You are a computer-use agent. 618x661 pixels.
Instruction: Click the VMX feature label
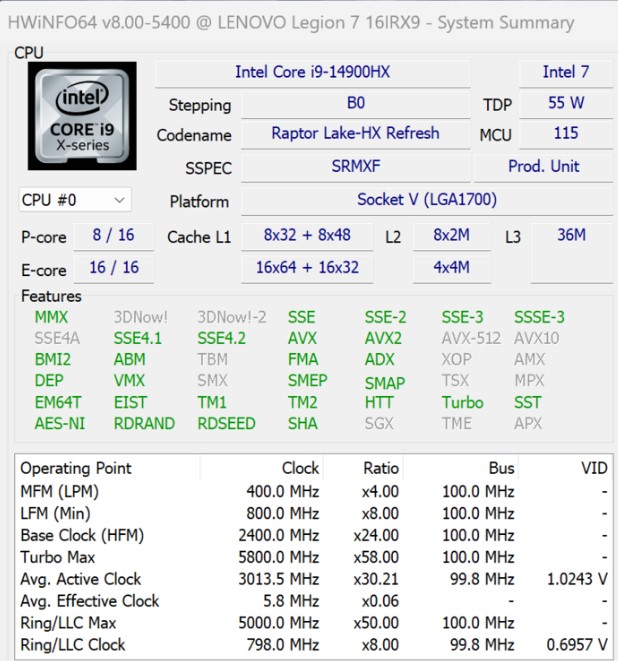pyautogui.click(x=129, y=381)
